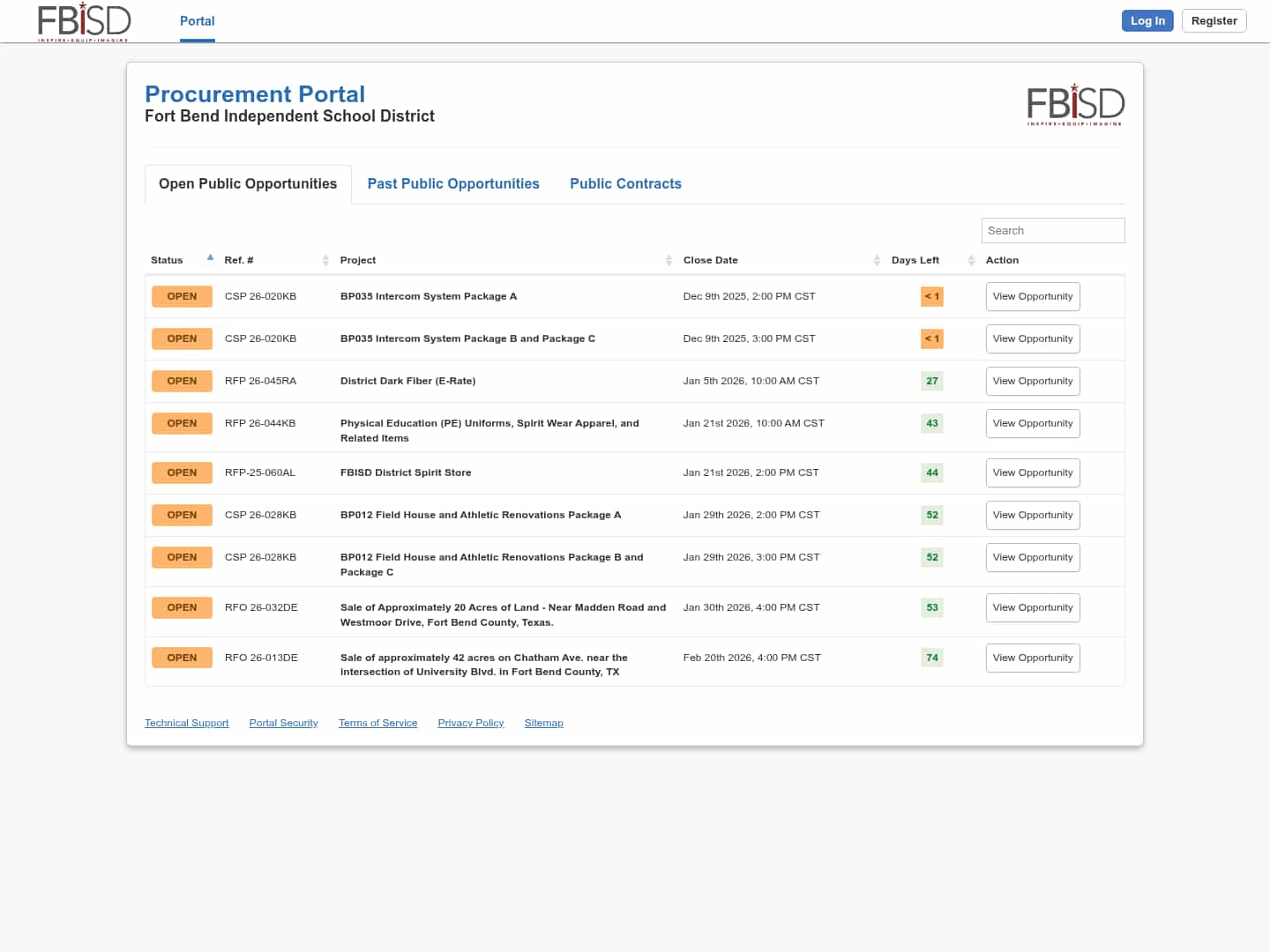Sort by Project column sort arrows
Viewport: 1270px width, 952px height.
pos(669,260)
